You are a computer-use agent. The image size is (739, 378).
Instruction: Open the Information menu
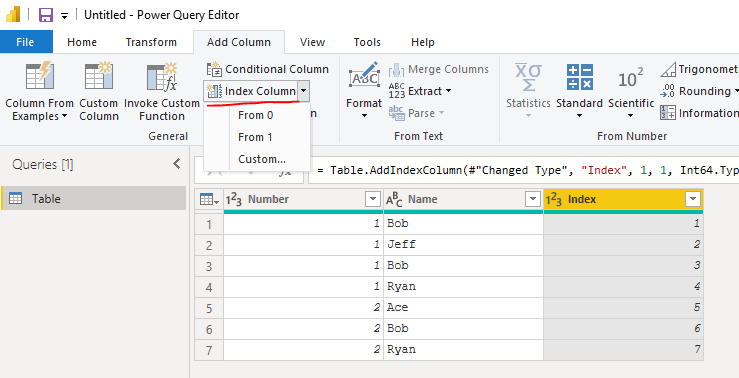(x=699, y=113)
